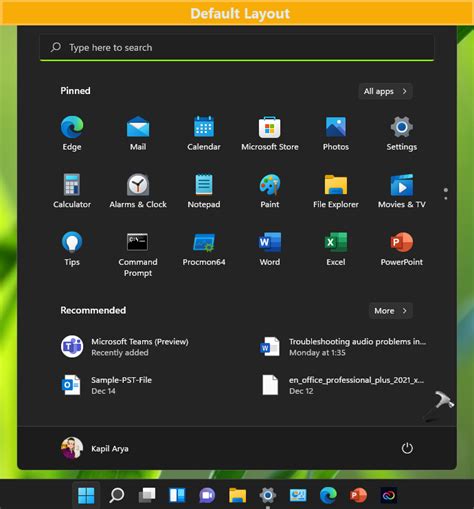Open Task View in taskbar
The width and height of the screenshot is (474, 509).
147,495
